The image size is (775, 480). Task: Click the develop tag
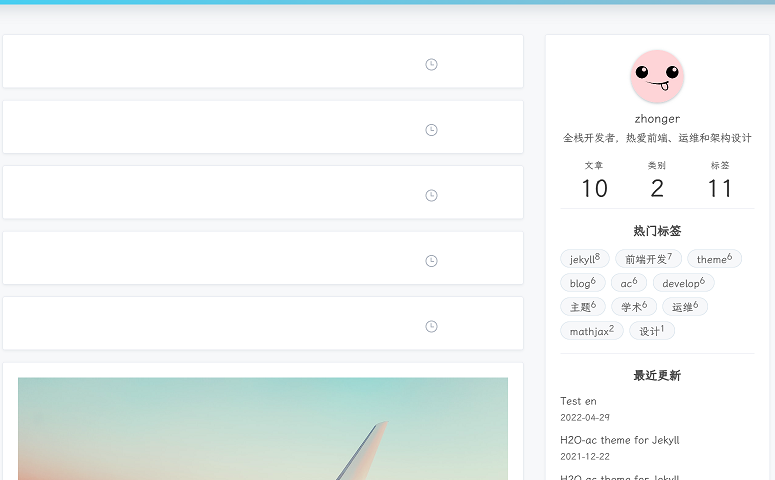683,283
